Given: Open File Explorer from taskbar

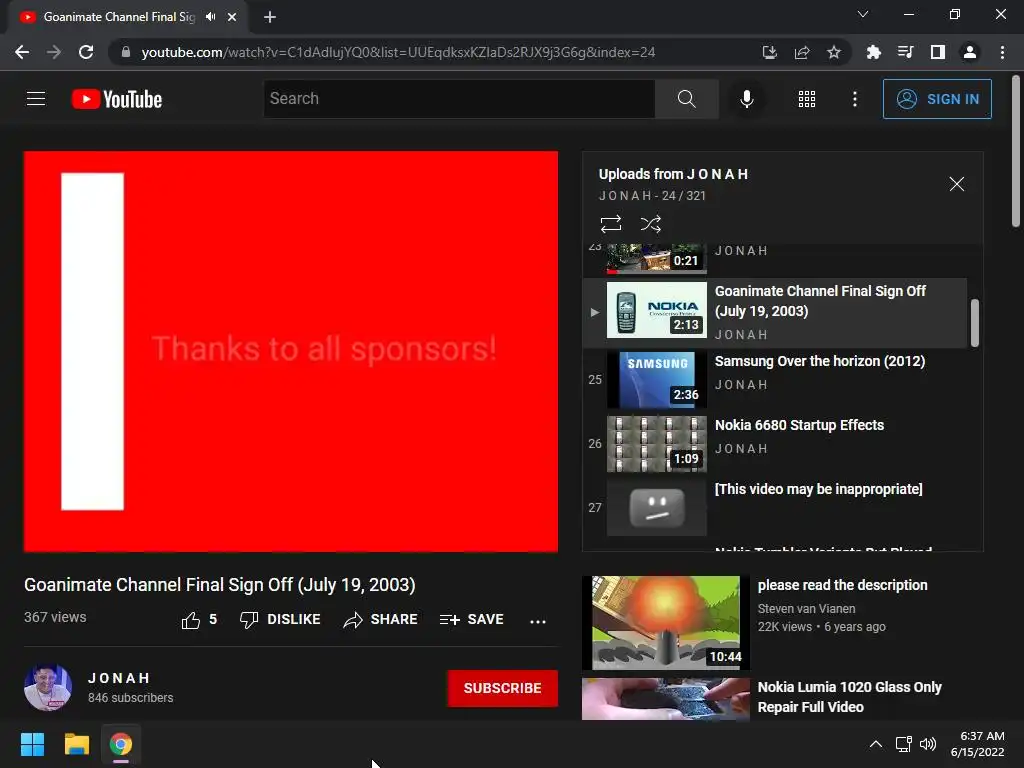Looking at the screenshot, I should pyautogui.click(x=76, y=744).
